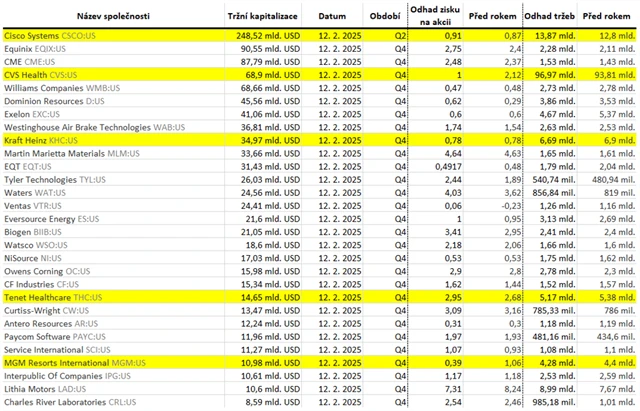Click EPS estimate 7,31 for Lithia Motors
Image resolution: width=640 pixels, height=411 pixels.
(453, 389)
